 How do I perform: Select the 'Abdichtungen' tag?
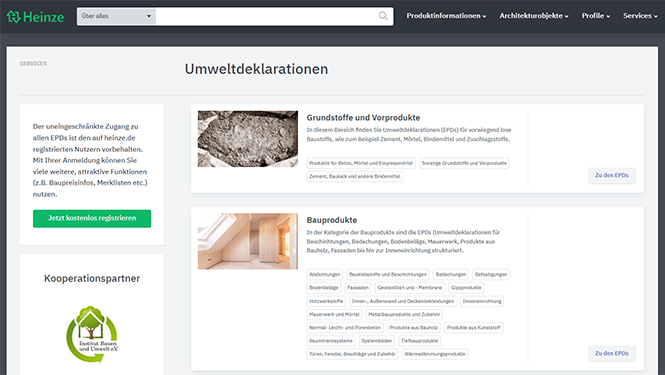pos(324,274)
